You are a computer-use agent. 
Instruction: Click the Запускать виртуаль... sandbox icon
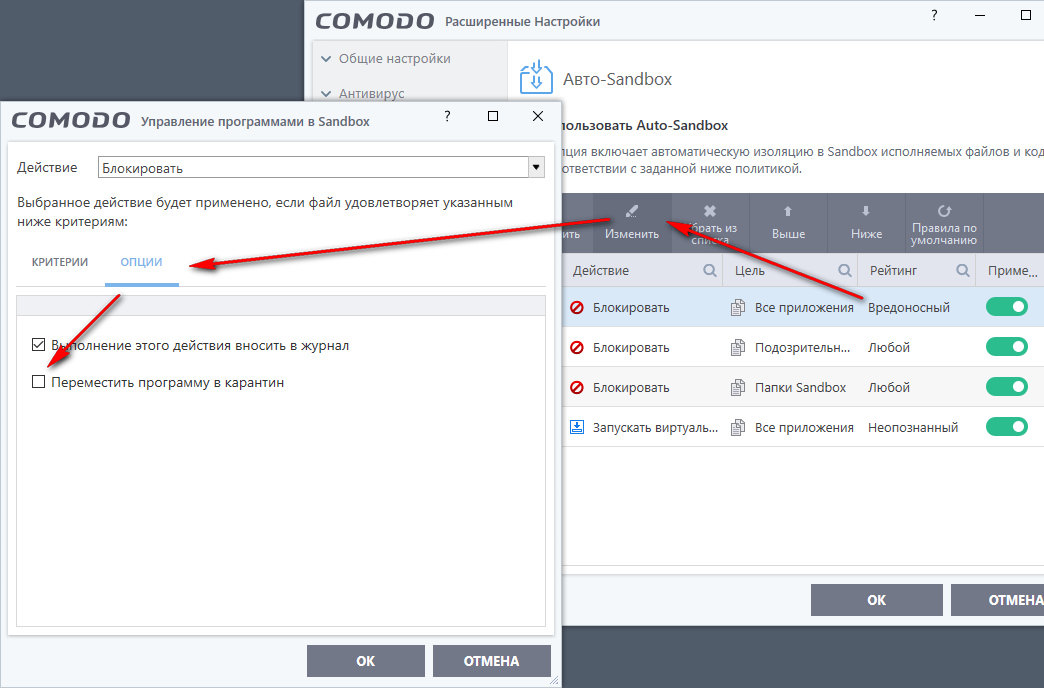coord(577,427)
